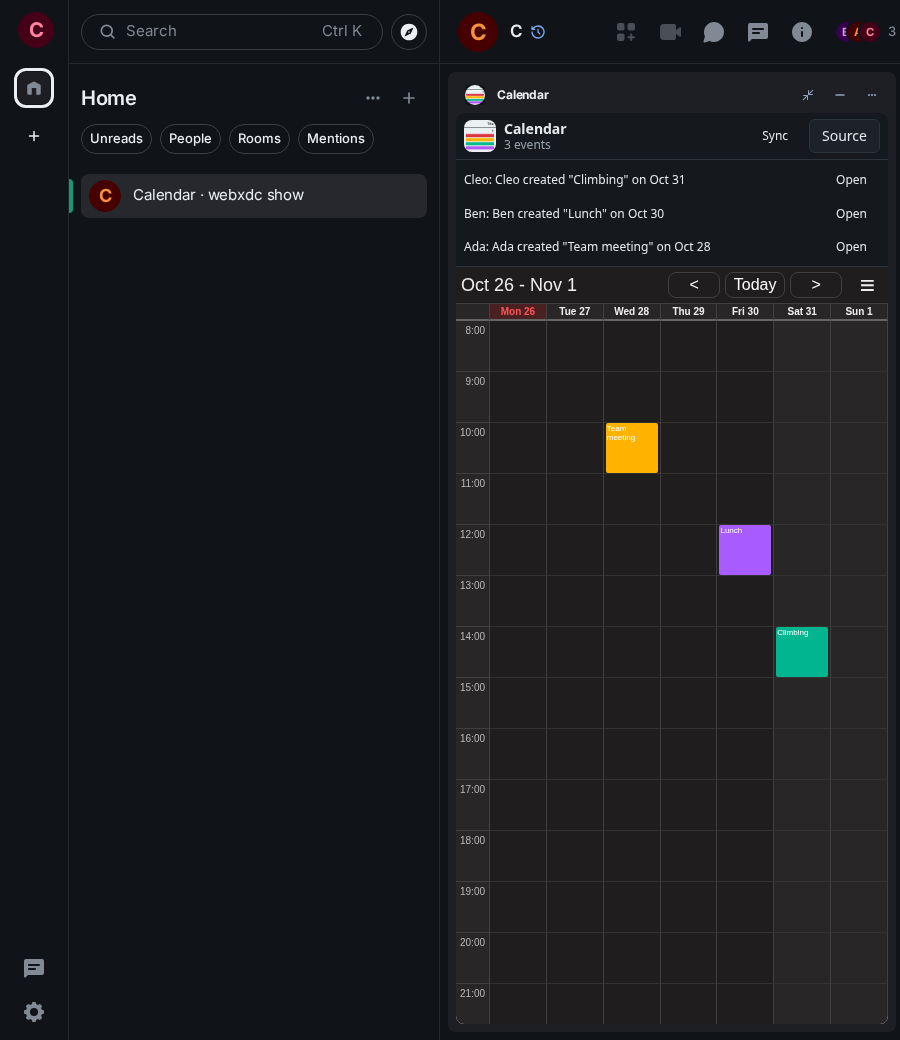Viewport: 900px width, 1040px height.
Task: Open the Calendar widget more options menu
Action: coord(871,95)
